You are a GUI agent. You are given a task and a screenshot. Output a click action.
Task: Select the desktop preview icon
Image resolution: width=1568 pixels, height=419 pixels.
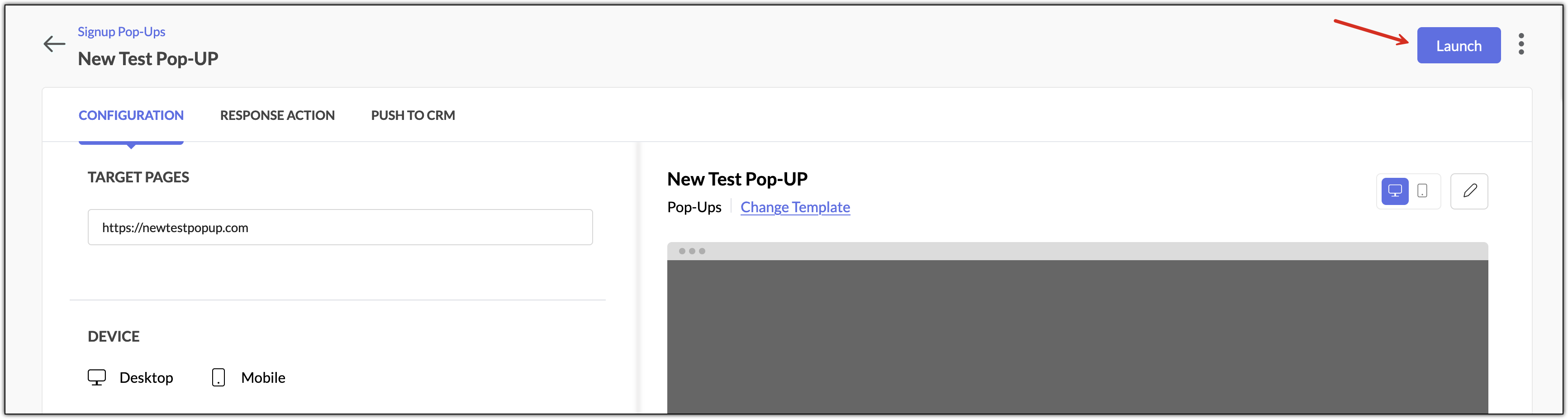1395,190
